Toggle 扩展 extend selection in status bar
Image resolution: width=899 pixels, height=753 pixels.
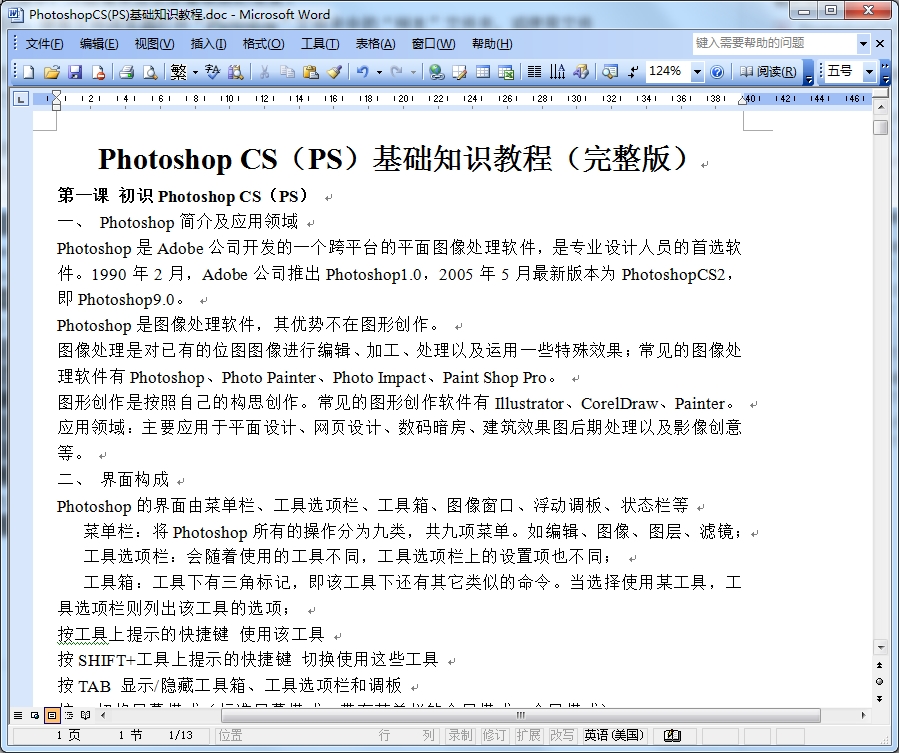528,735
